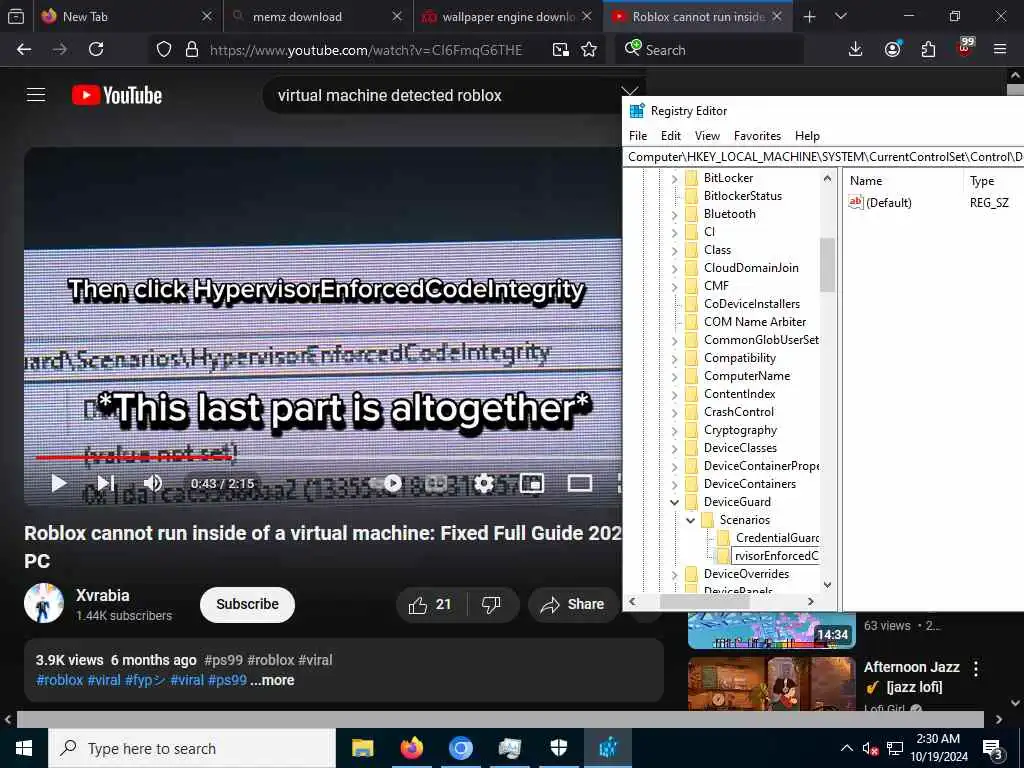The image size is (1024, 768).
Task: Expand the CrashControl registry key
Action: point(675,412)
